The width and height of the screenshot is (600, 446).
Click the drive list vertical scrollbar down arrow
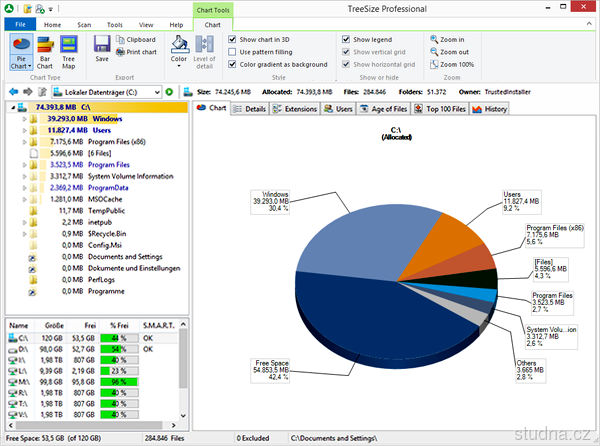coord(183,415)
